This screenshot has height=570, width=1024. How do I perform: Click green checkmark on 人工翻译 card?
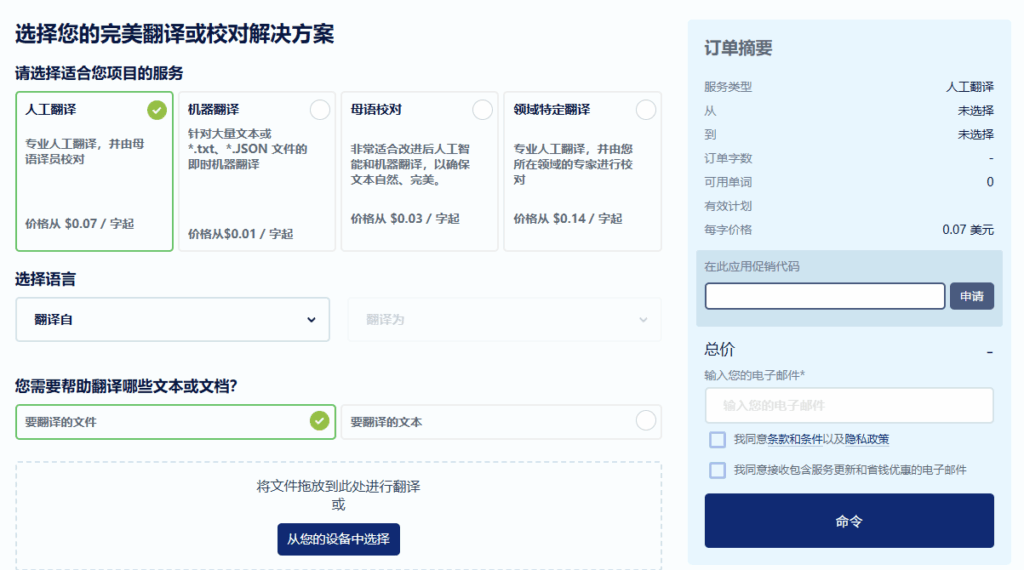pyautogui.click(x=157, y=110)
